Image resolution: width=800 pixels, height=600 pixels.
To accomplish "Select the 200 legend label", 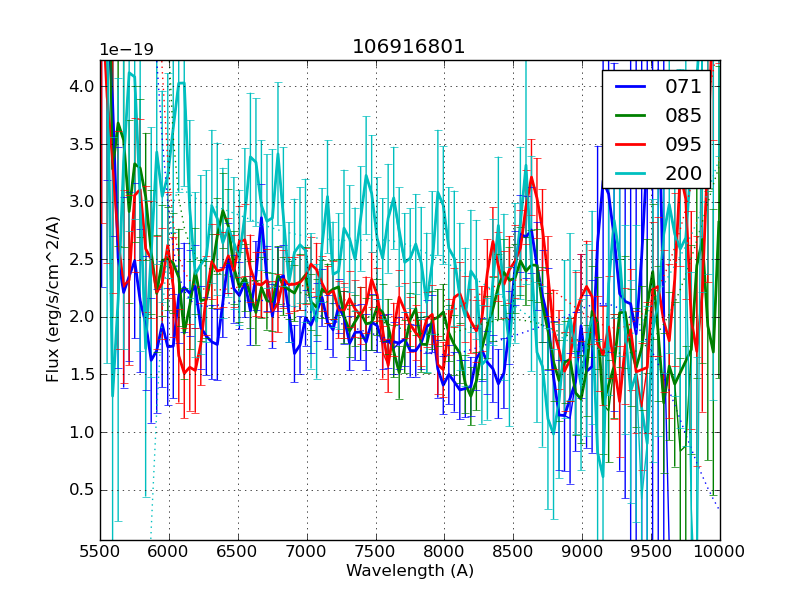I will 683,174.
